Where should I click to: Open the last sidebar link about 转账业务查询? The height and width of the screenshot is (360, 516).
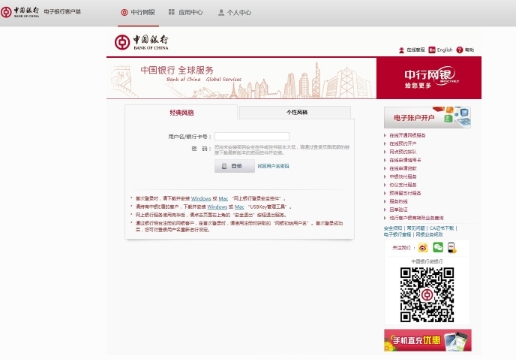(x=416, y=218)
